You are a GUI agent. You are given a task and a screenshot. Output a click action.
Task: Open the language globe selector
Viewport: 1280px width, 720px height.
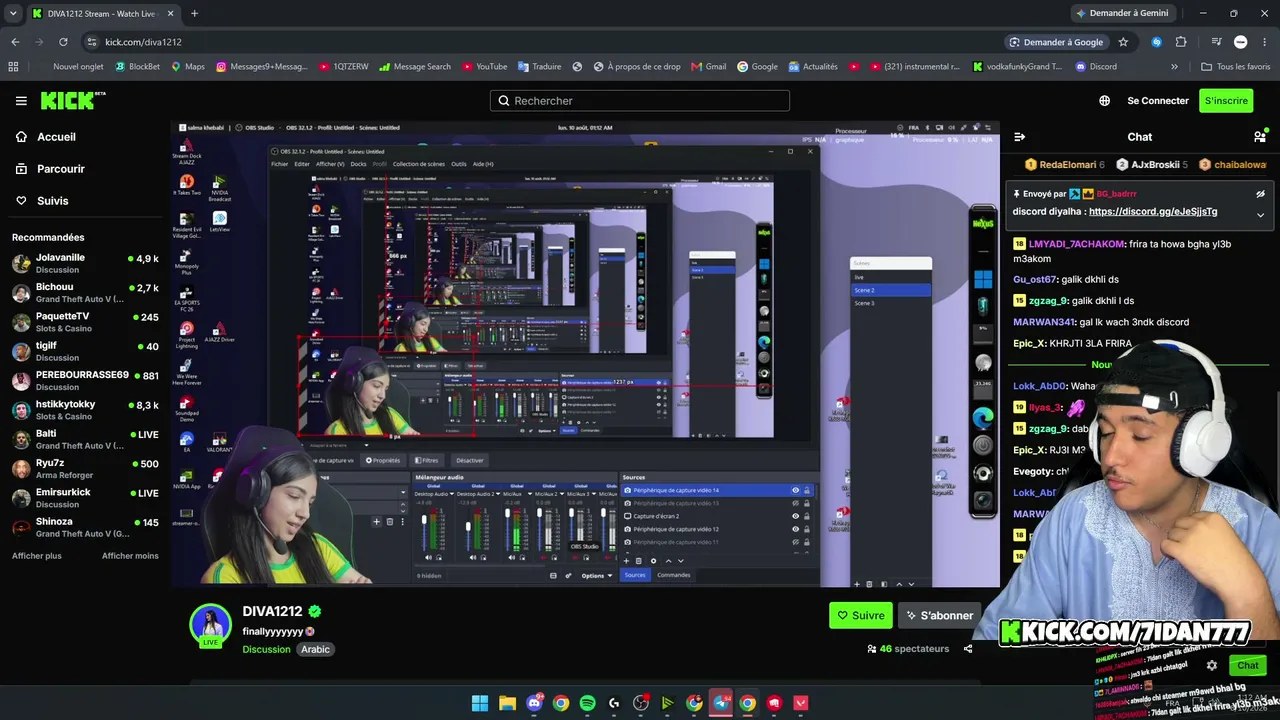click(1104, 101)
